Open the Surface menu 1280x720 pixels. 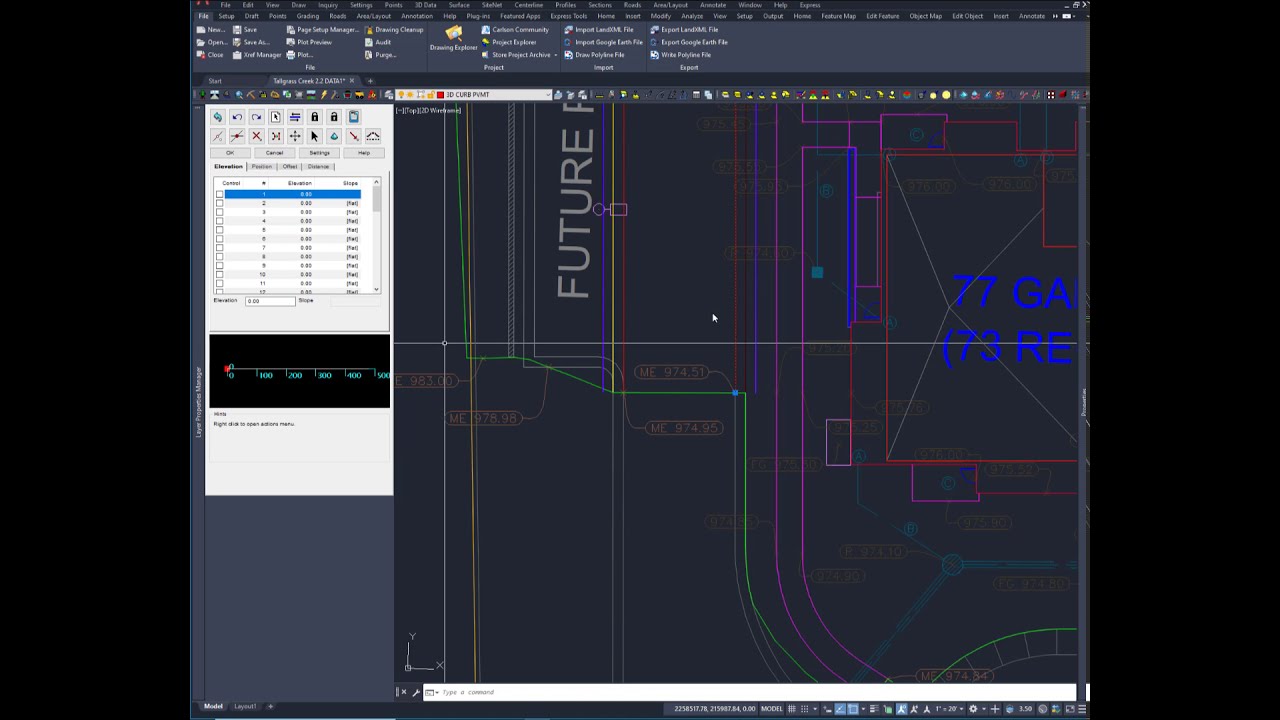tap(459, 5)
